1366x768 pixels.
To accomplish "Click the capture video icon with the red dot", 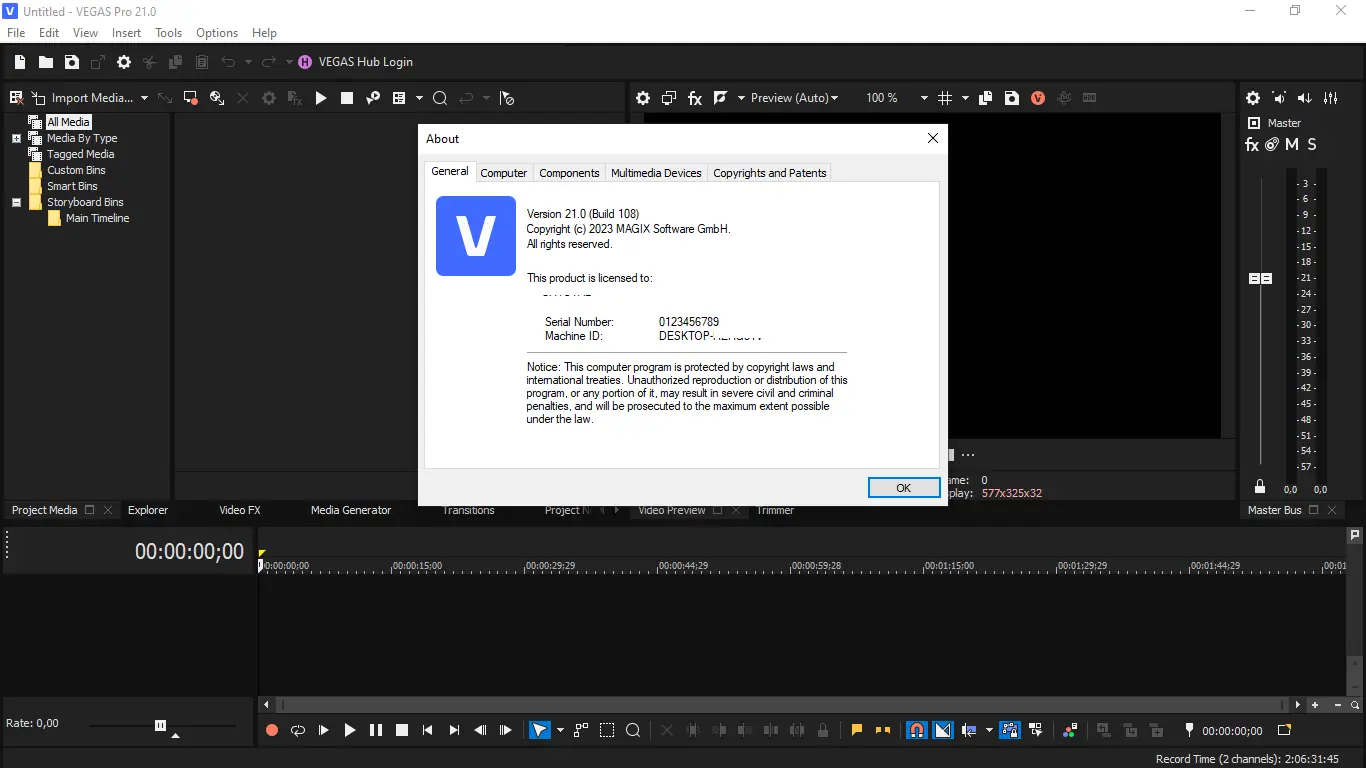I will pos(190,98).
